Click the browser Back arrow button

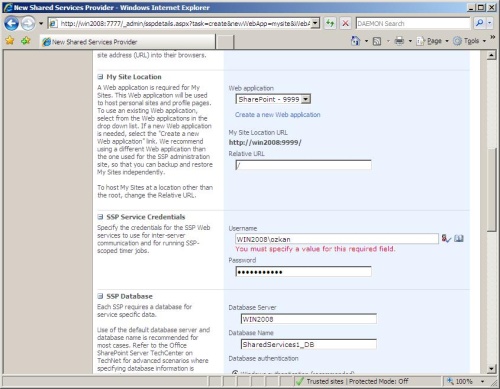coord(11,24)
